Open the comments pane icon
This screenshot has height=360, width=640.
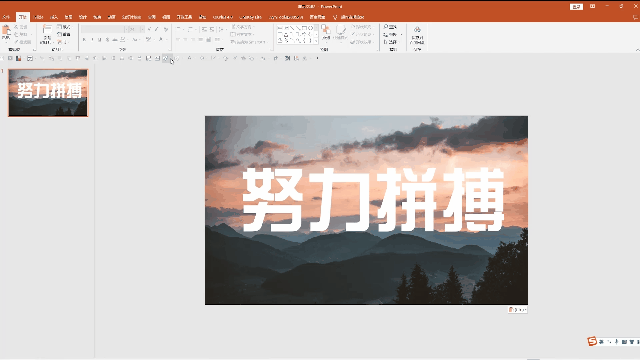point(635,17)
